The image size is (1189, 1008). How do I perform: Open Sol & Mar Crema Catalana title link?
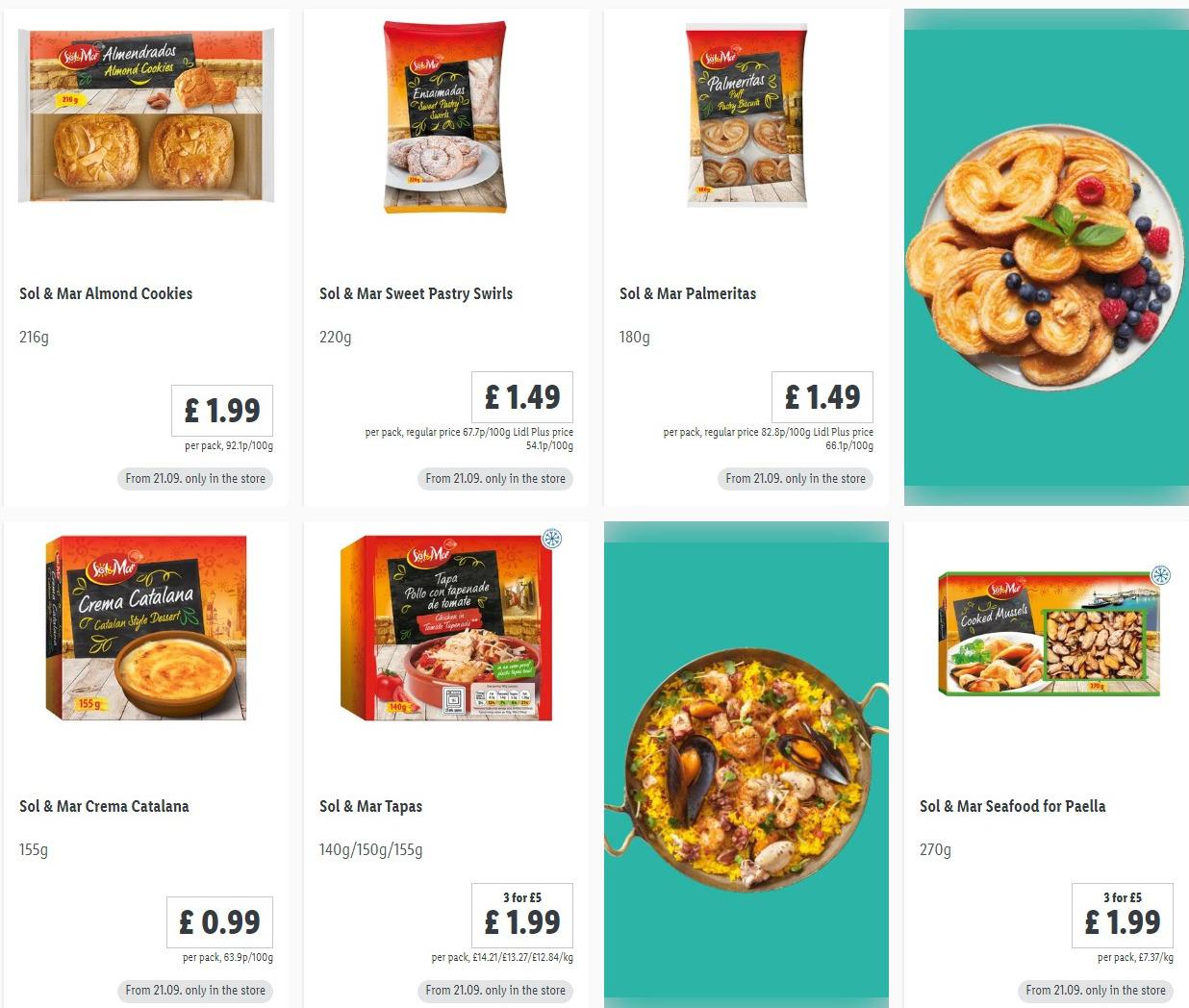tap(104, 806)
